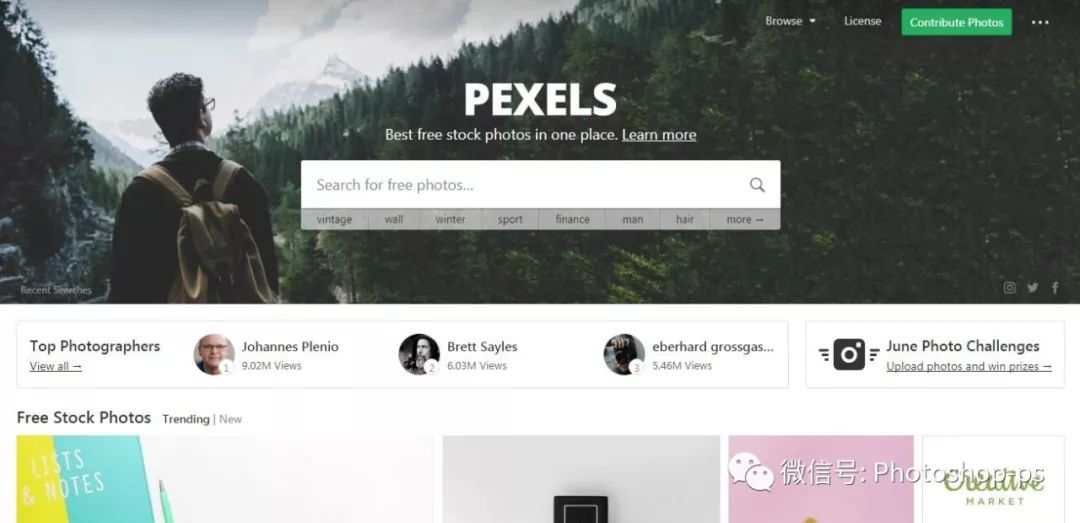This screenshot has height=523, width=1080.
Task: Expand the Browse dropdown menu
Action: pos(790,21)
